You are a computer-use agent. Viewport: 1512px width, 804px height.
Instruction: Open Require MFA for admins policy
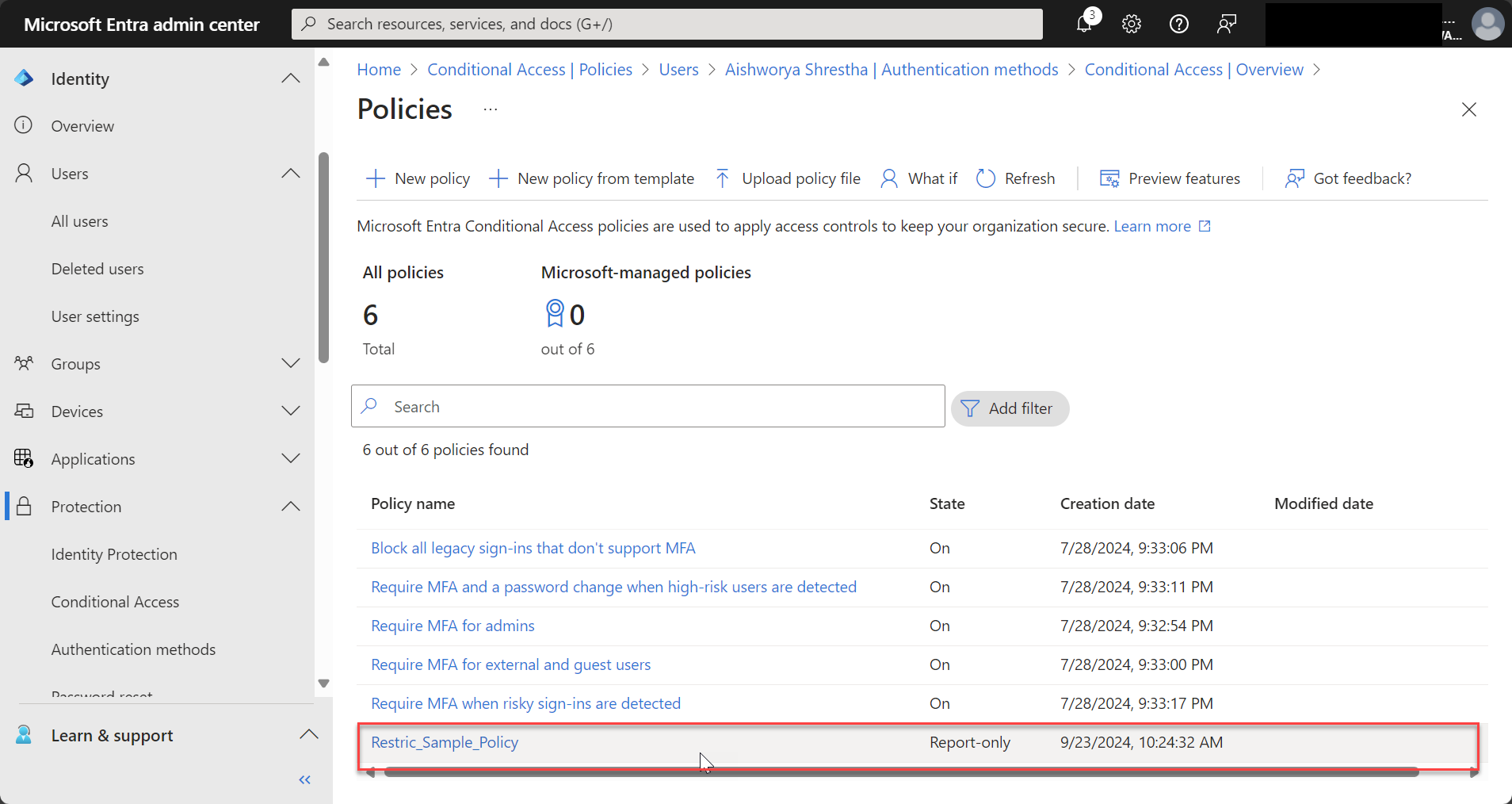(x=452, y=626)
